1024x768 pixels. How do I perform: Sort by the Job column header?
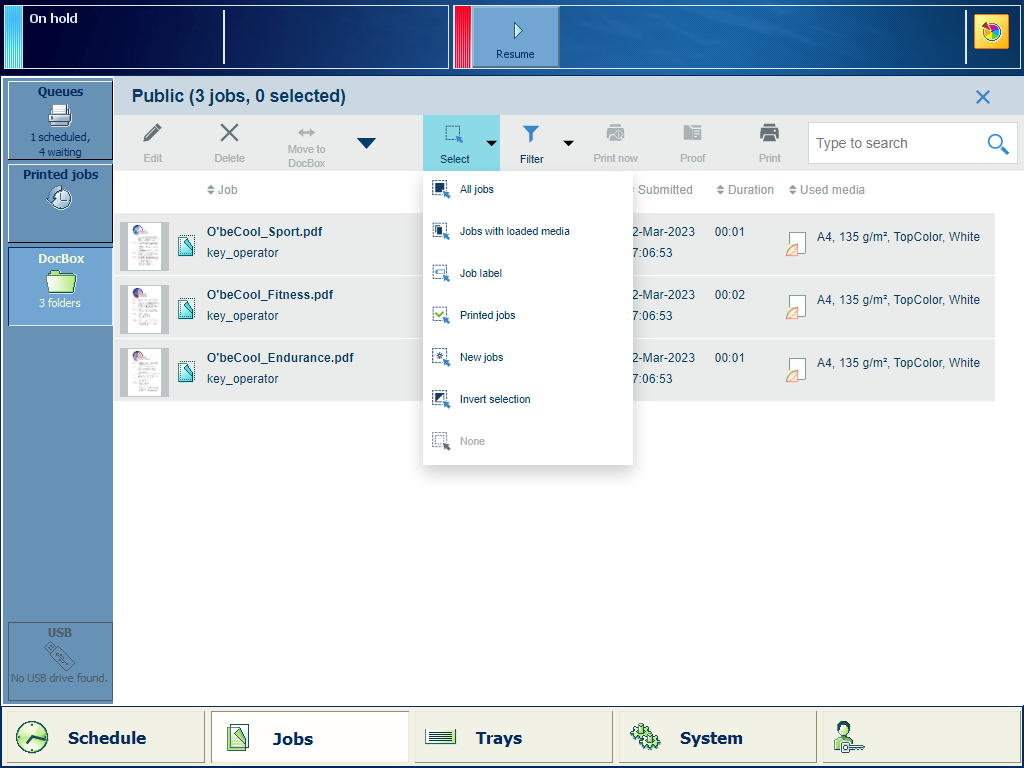(222, 190)
